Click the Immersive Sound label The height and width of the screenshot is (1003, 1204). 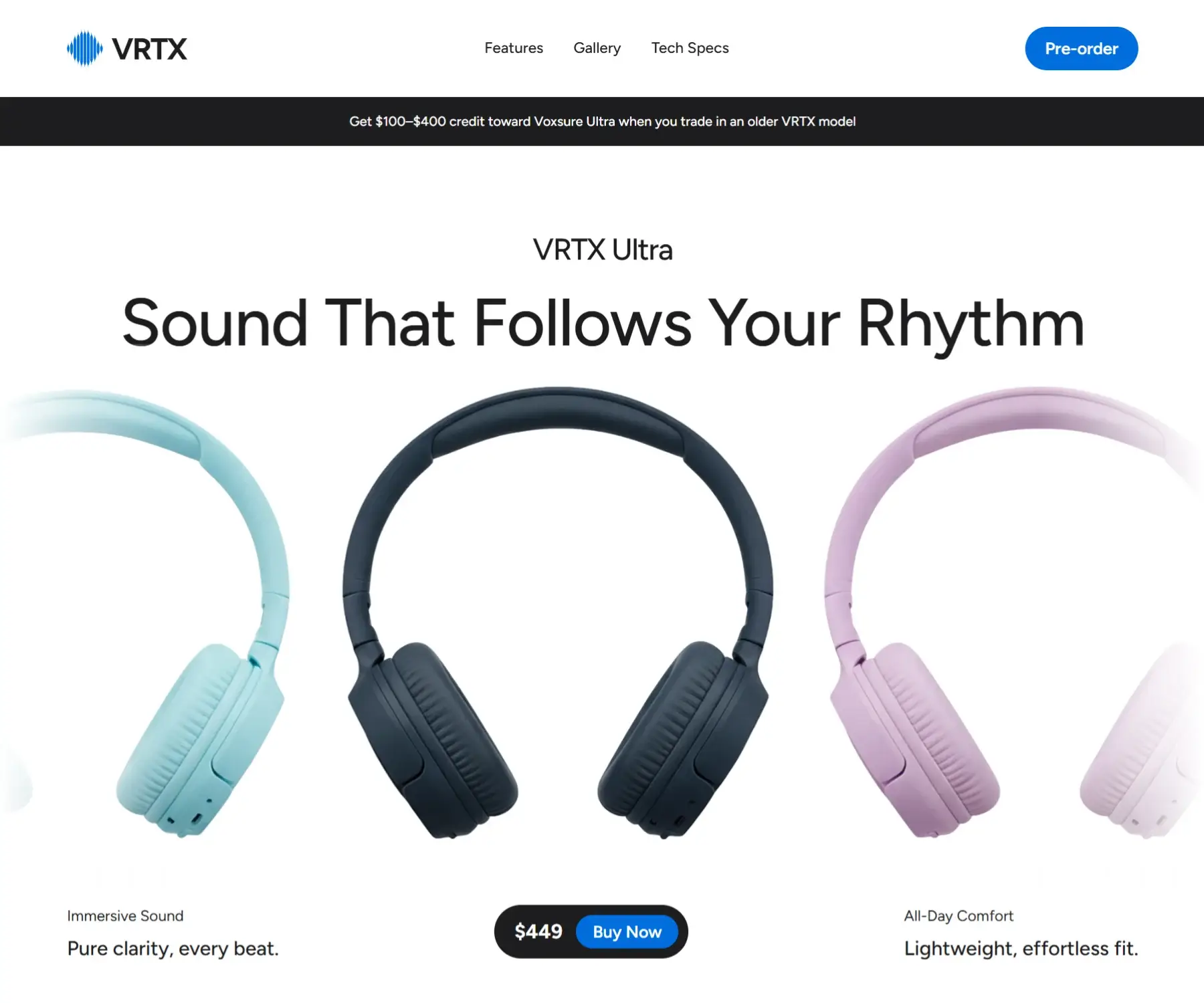125,916
